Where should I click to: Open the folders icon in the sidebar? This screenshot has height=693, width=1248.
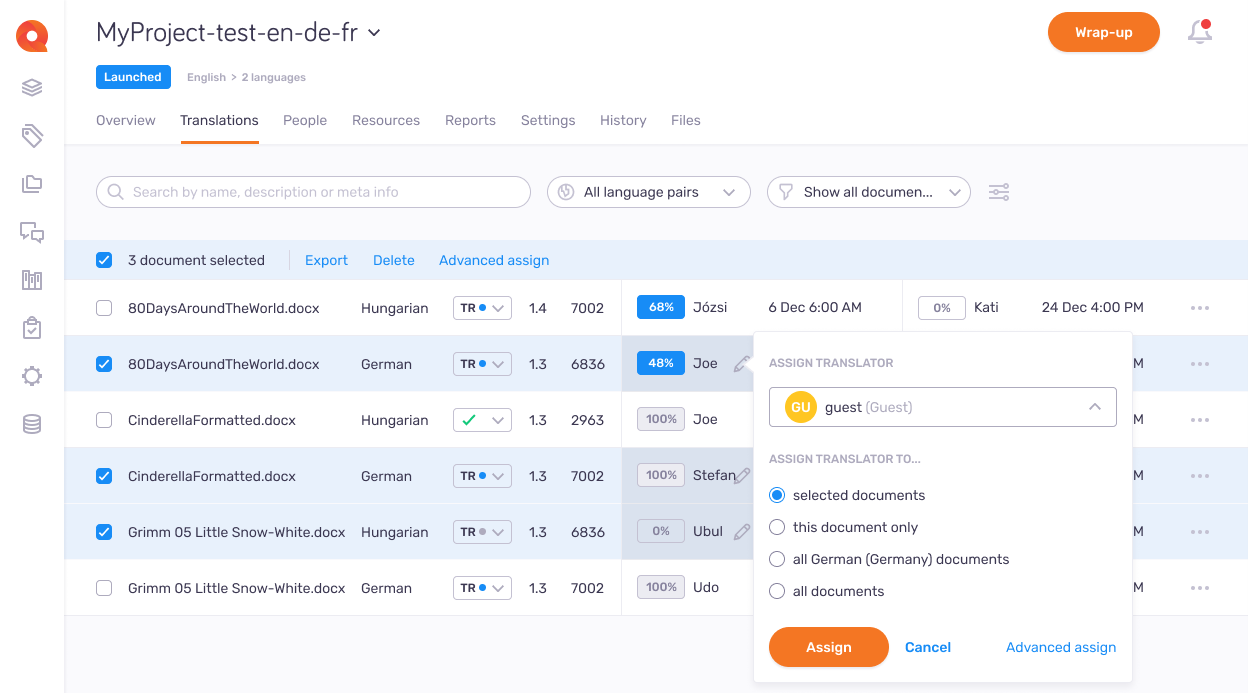click(x=31, y=184)
